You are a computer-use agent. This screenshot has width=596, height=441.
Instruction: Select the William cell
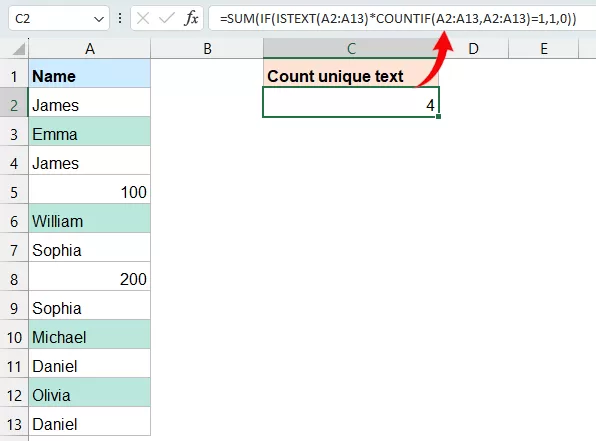(90, 219)
